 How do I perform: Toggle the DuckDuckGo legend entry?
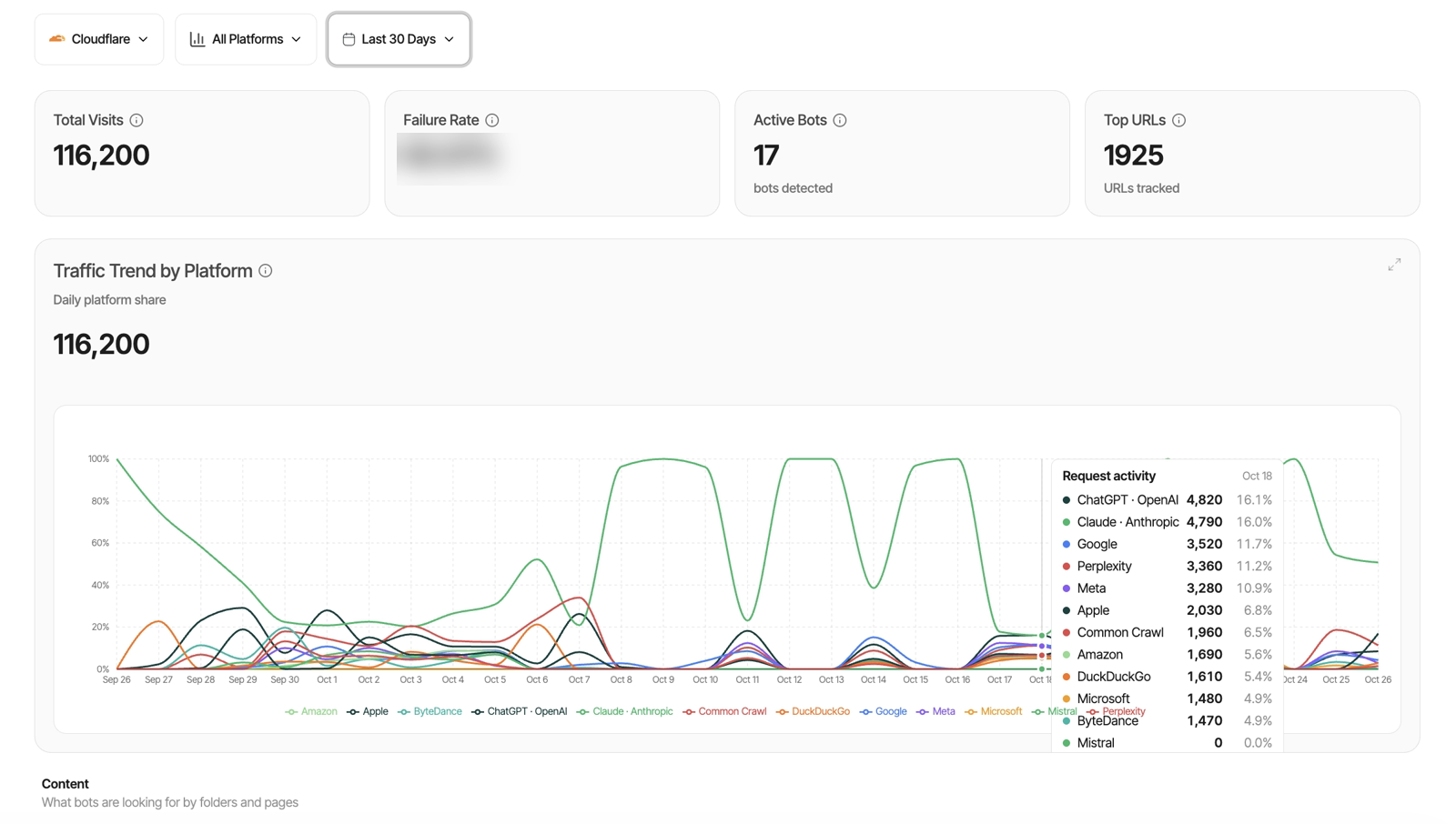[813, 711]
